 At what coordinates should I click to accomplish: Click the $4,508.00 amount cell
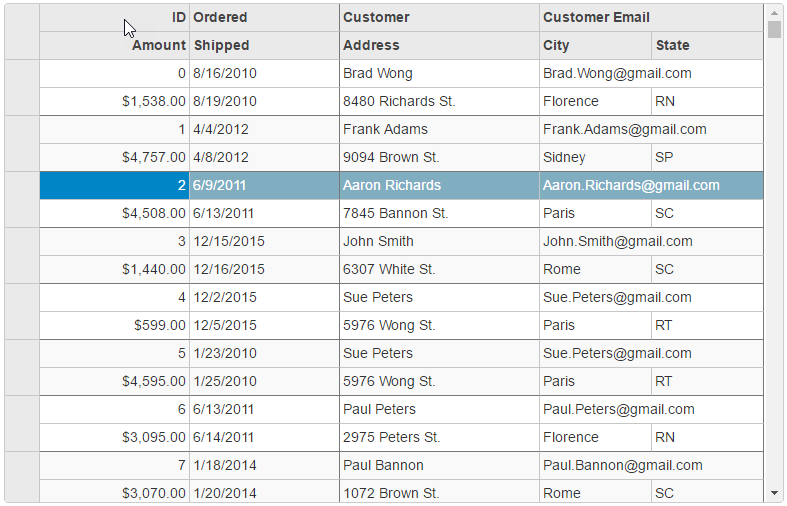point(115,213)
